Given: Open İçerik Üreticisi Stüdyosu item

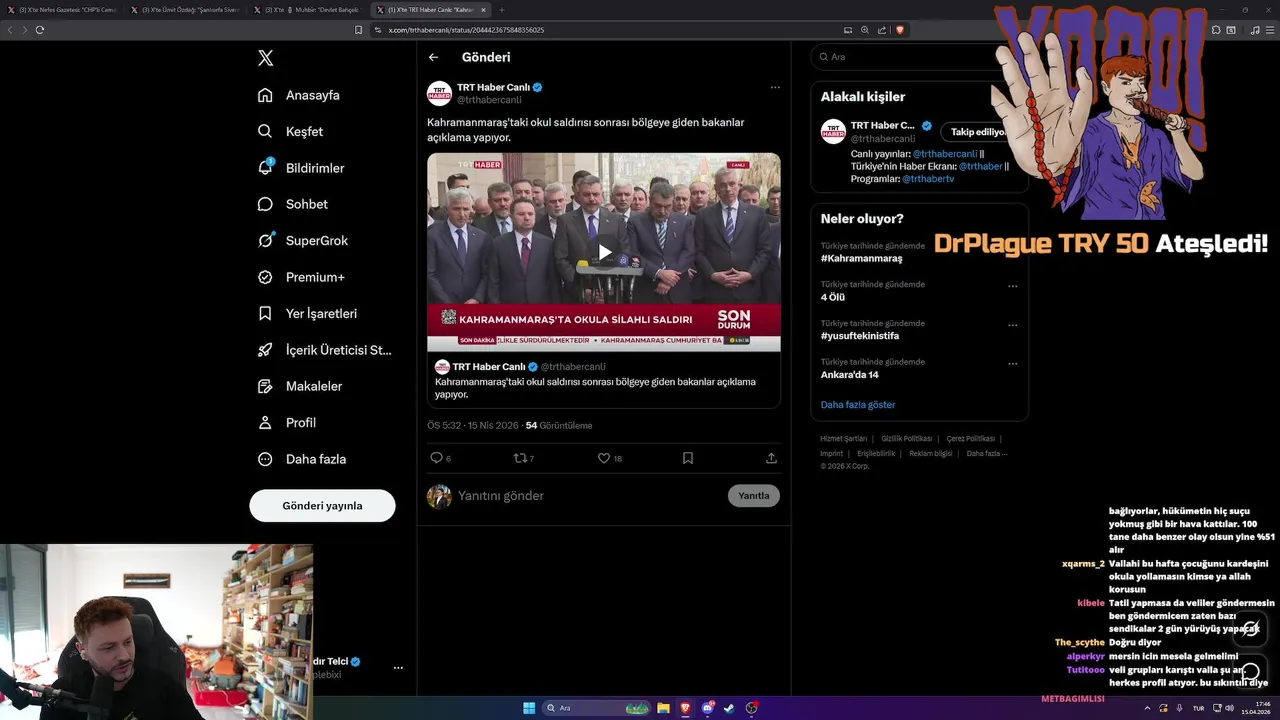Looking at the screenshot, I should (325, 350).
